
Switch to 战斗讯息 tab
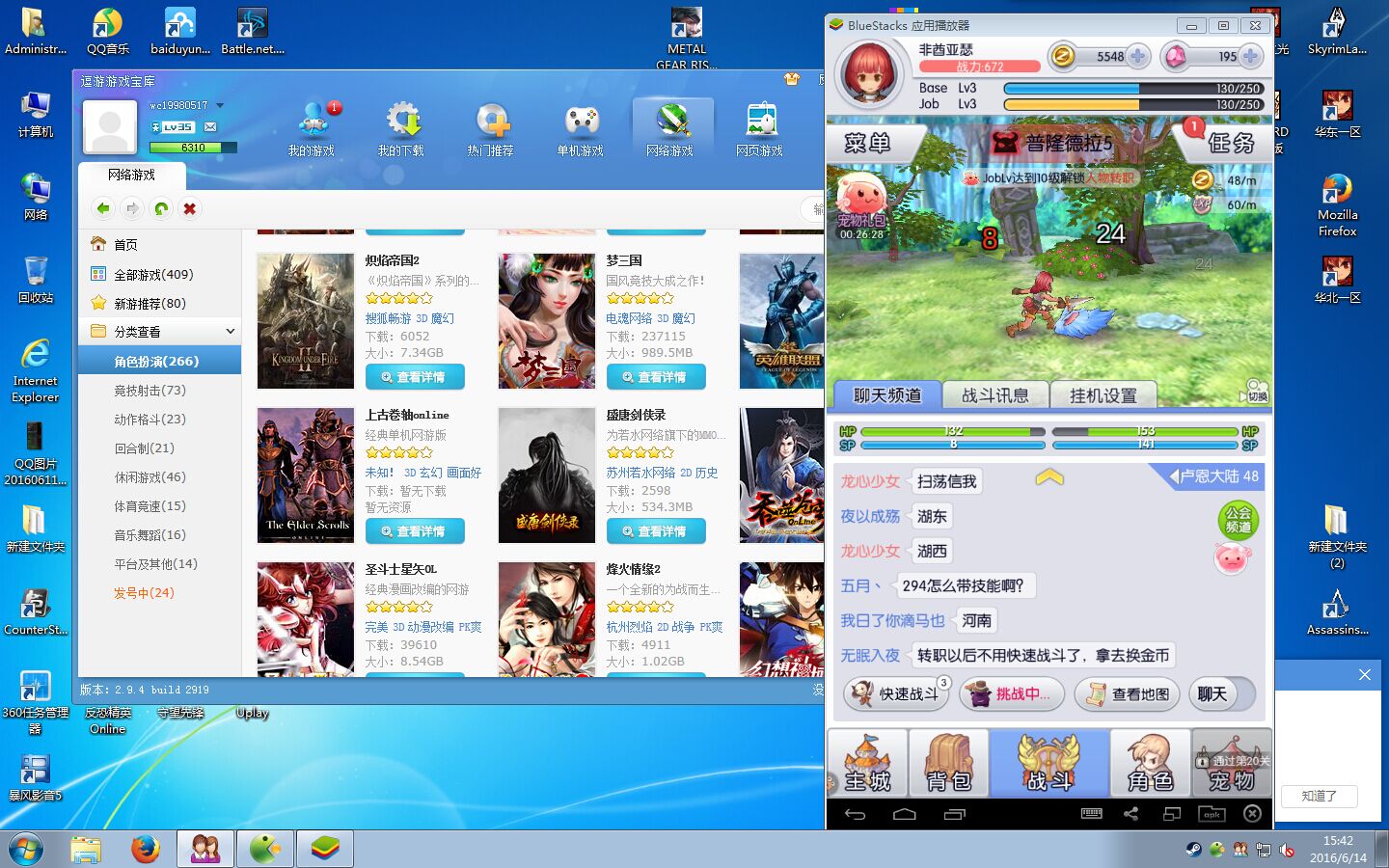(994, 394)
